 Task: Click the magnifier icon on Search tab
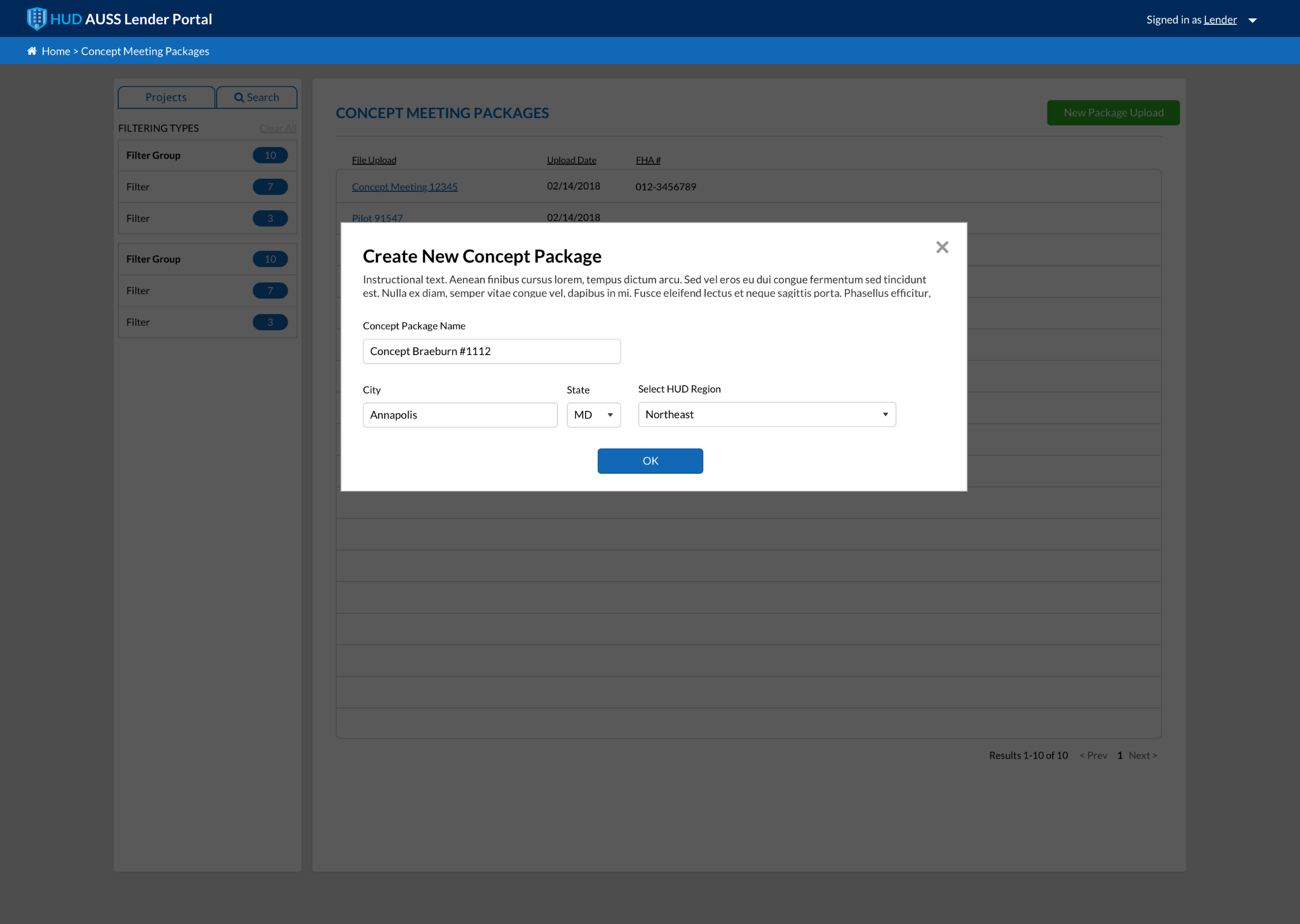239,97
